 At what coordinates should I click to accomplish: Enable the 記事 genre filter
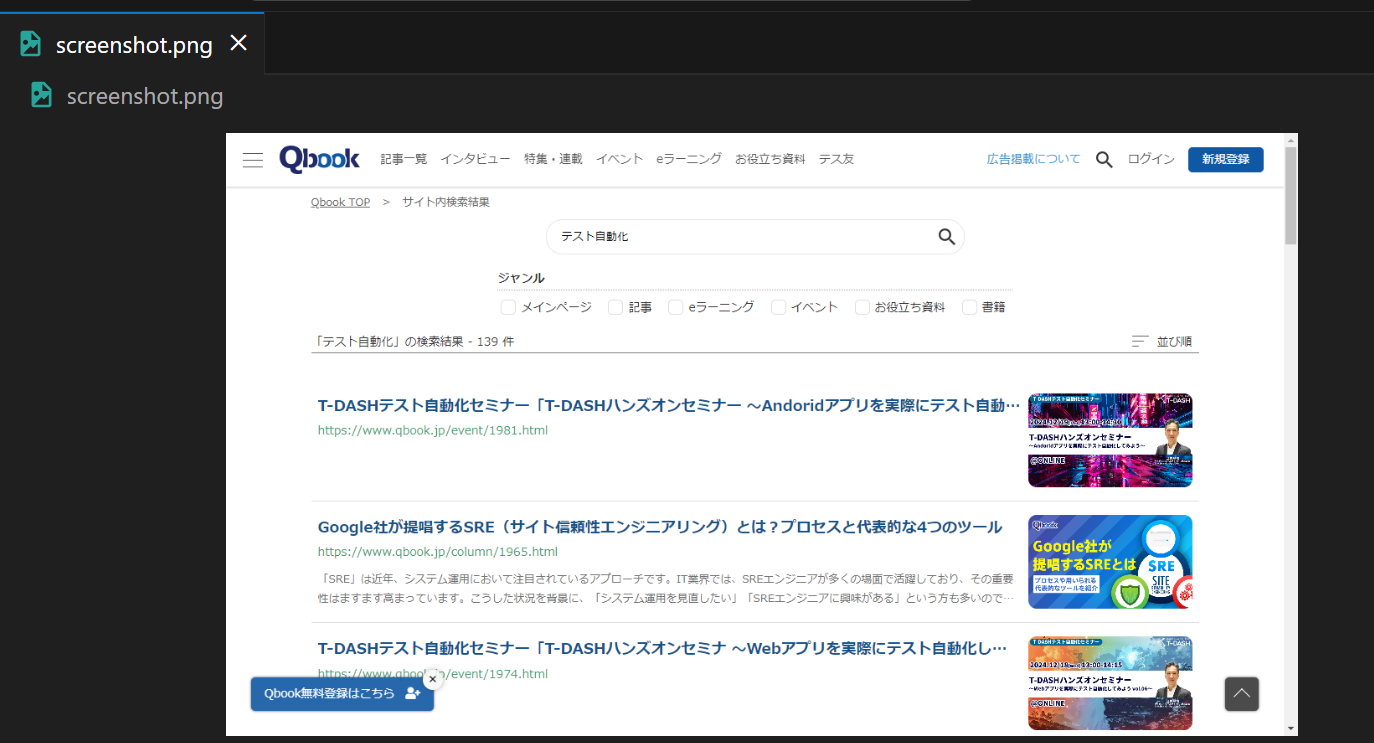[x=615, y=307]
